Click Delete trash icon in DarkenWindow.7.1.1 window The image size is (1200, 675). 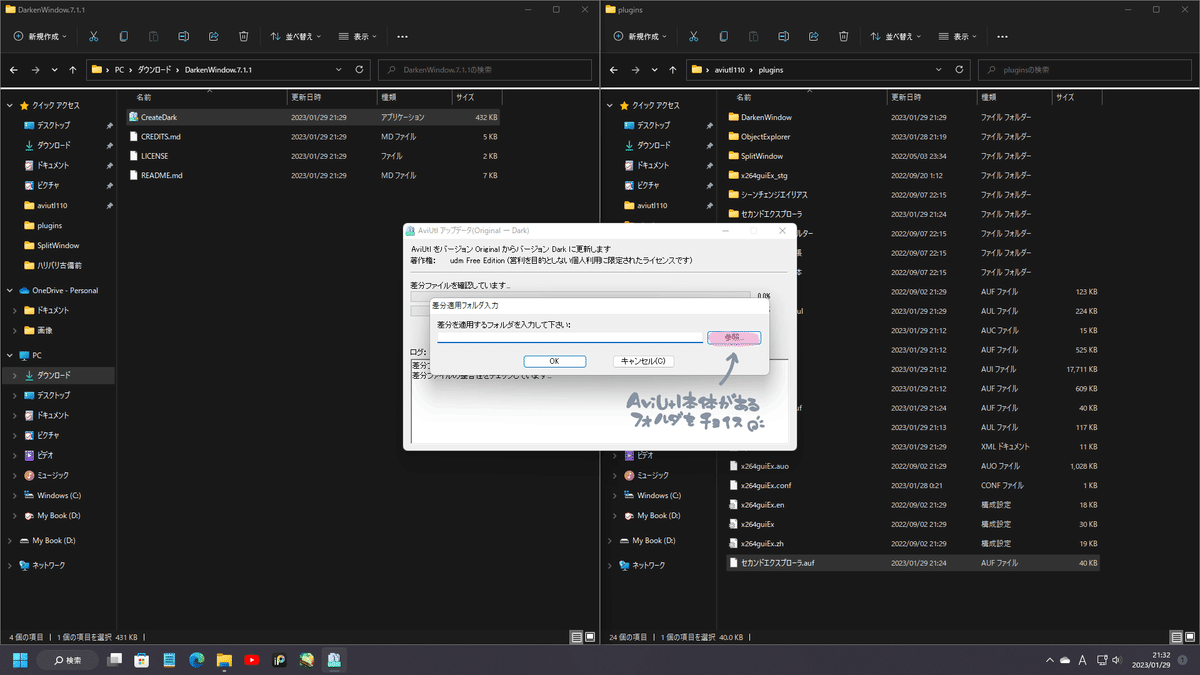click(243, 36)
